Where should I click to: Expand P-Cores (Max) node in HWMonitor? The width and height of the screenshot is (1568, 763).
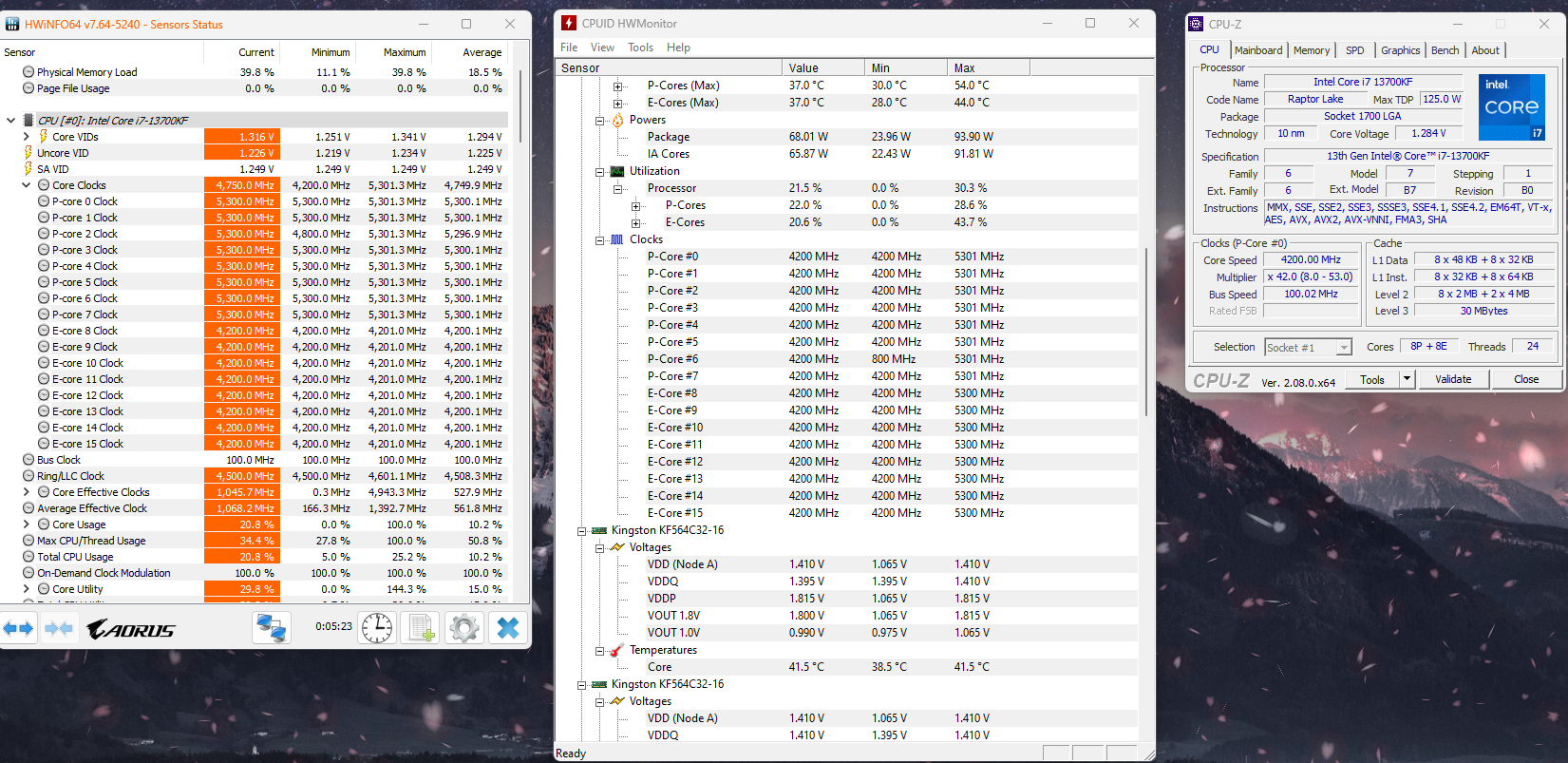617,86
